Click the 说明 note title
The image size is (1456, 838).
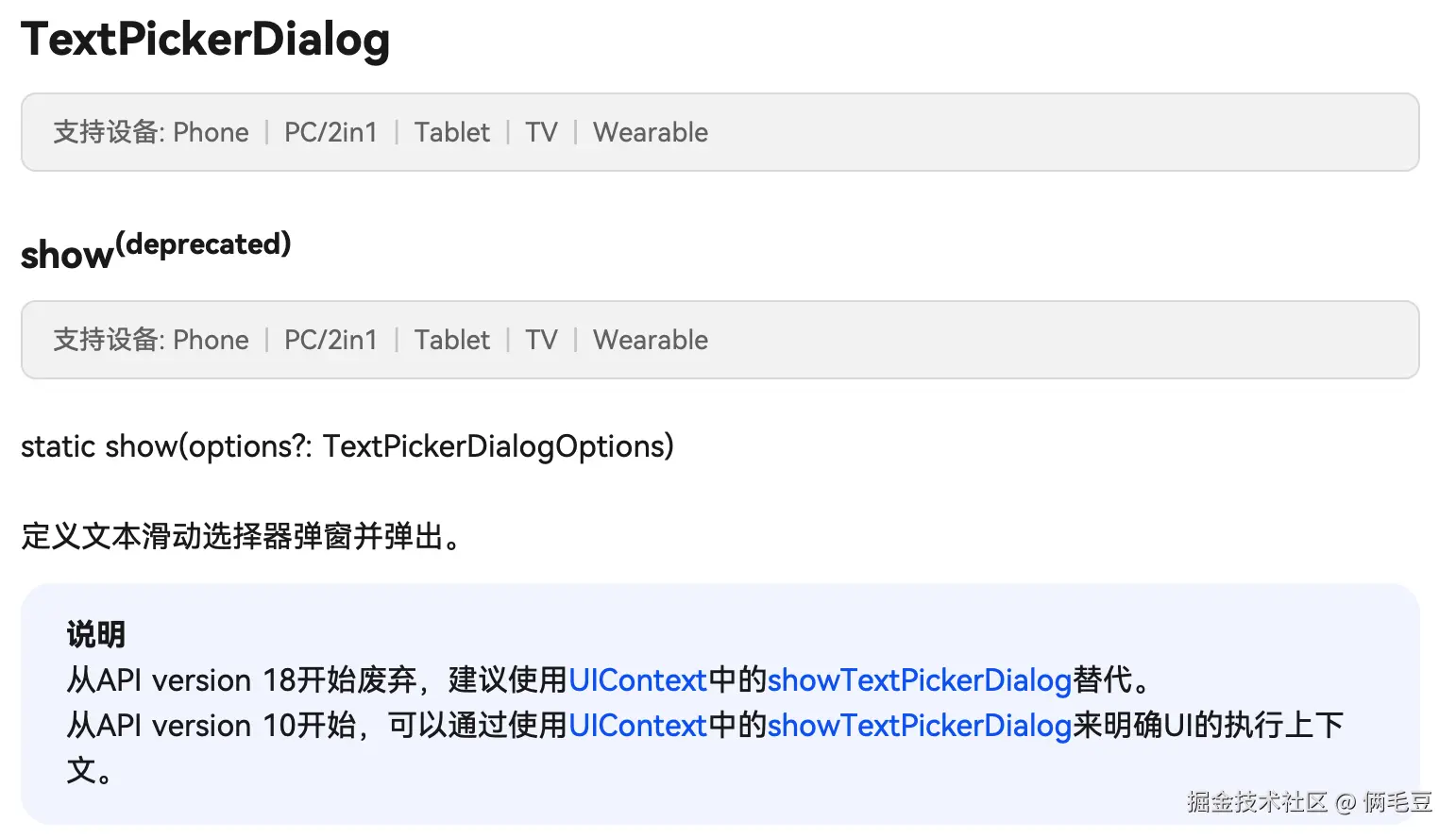click(x=95, y=634)
